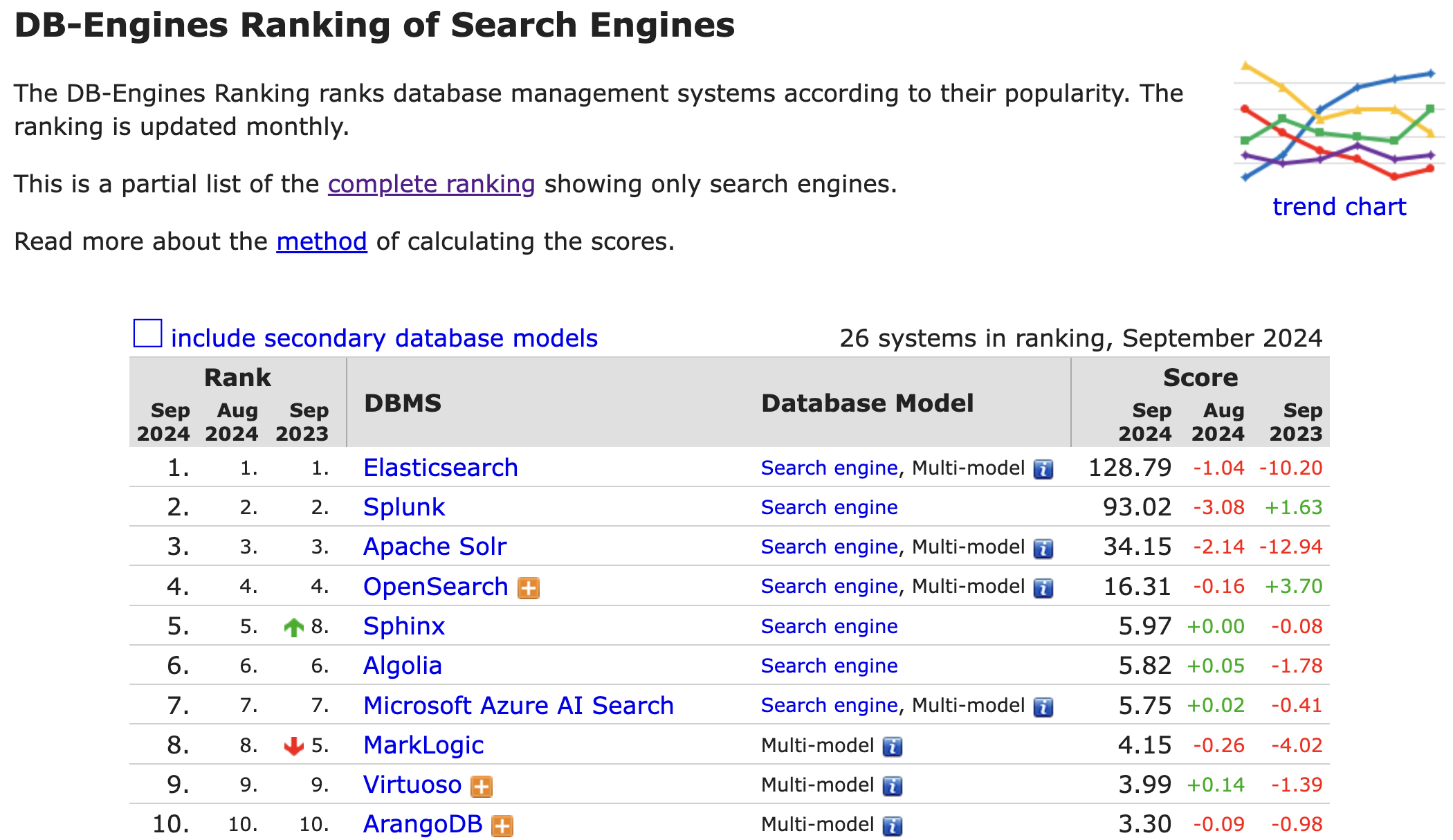Open the Microsoft Azure AI Search link
This screenshot has width=1453, height=840.
click(518, 705)
